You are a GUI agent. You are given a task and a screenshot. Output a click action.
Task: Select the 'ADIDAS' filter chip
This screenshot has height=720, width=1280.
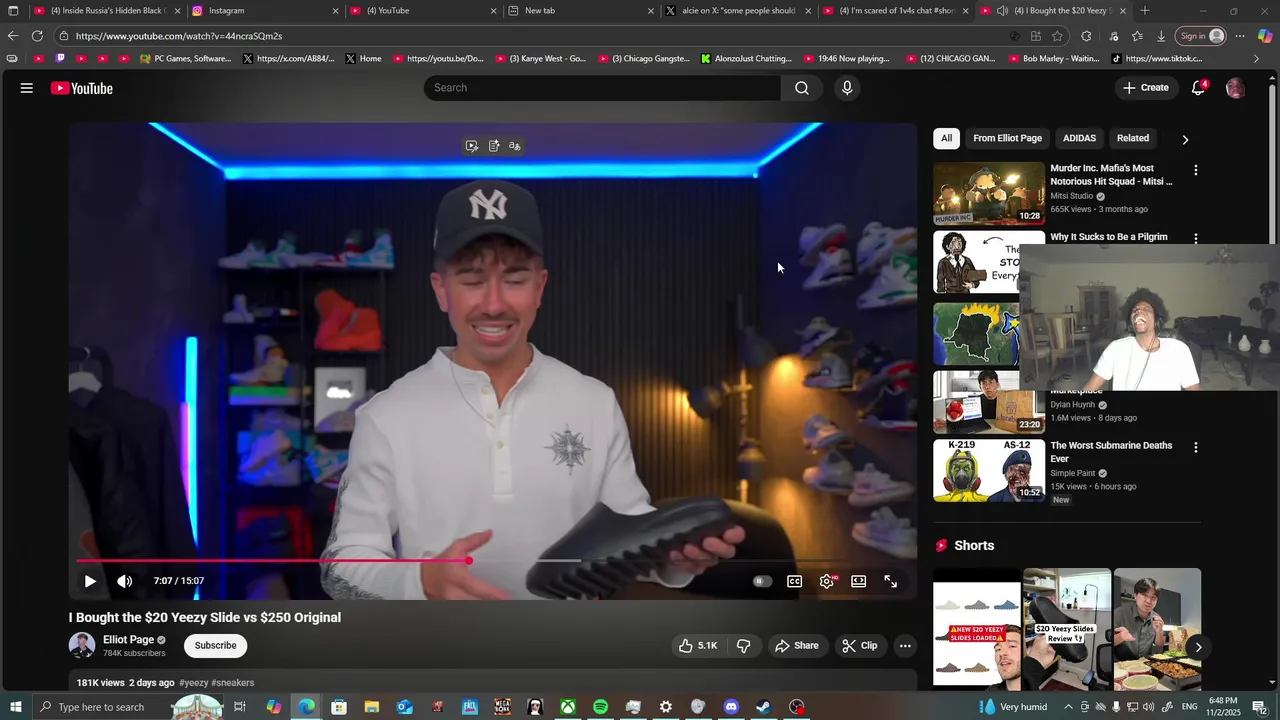pos(1079,138)
